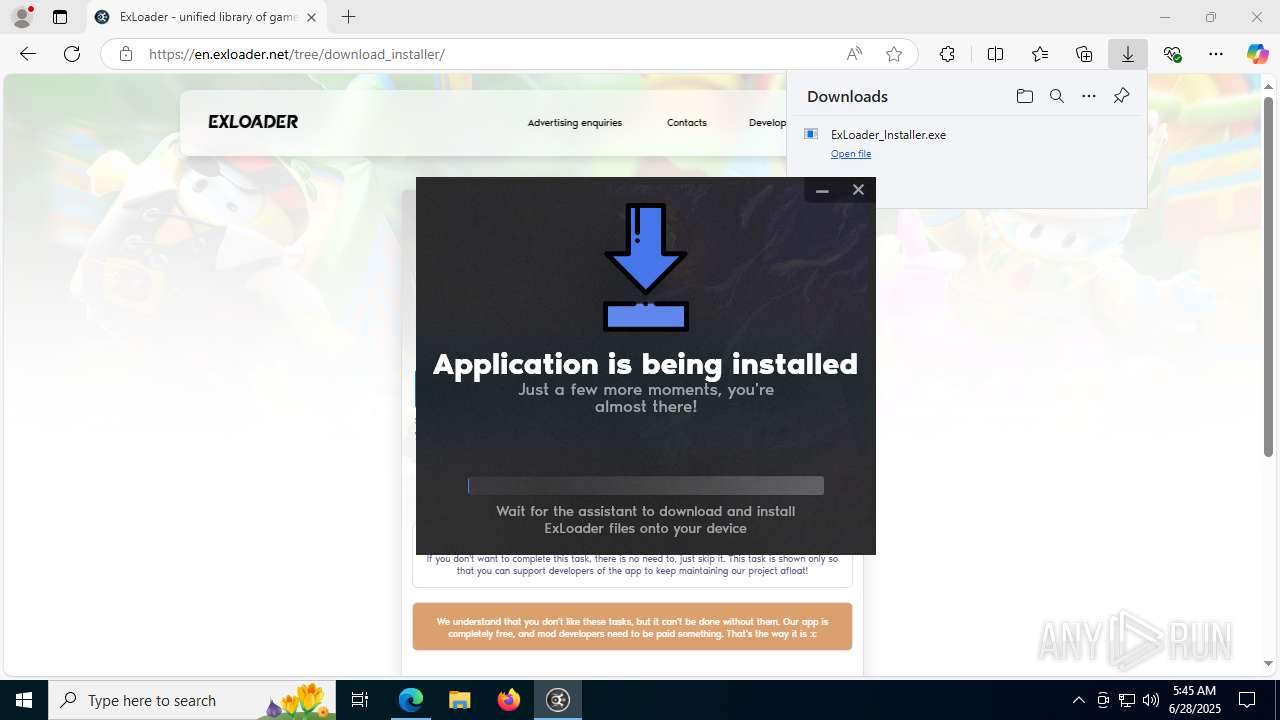Screen dimensions: 1280x720
Task: Add this page to favorites with the star
Action: [x=894, y=54]
